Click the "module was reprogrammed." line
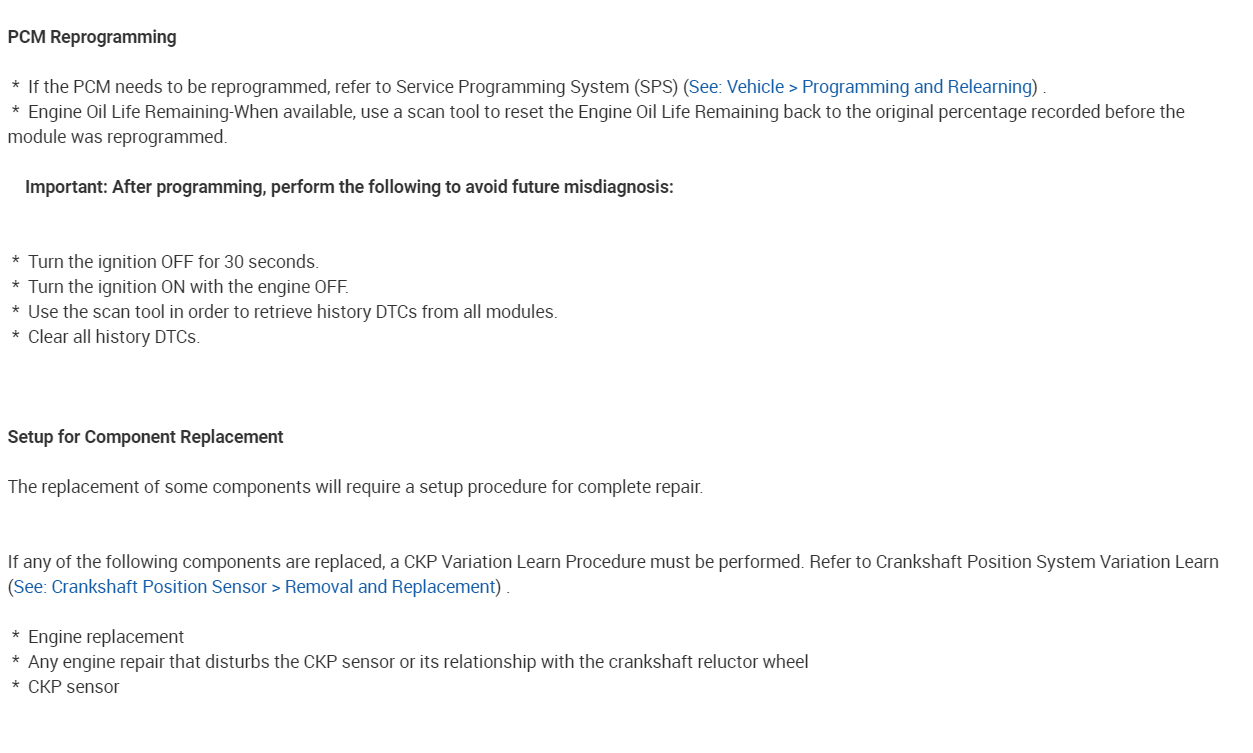 click(x=117, y=137)
